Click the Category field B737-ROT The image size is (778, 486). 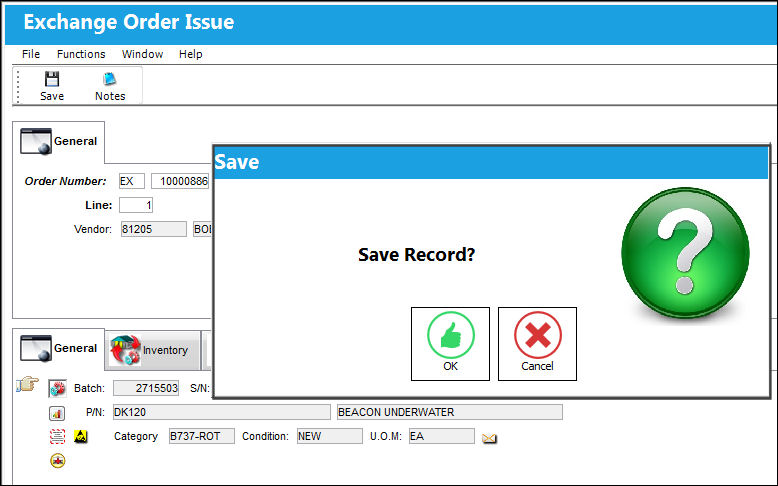point(201,436)
